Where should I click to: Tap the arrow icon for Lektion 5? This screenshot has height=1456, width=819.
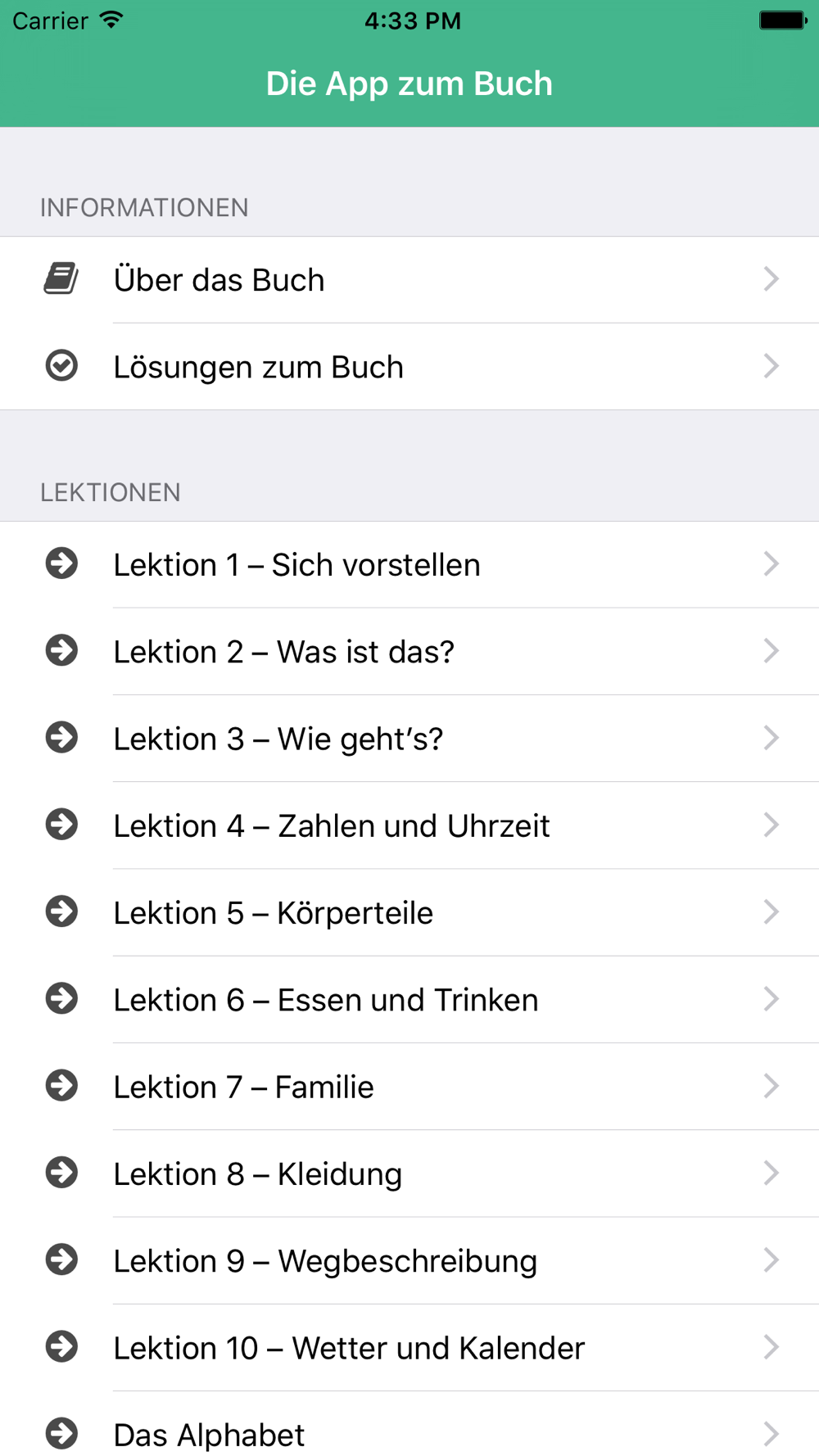tap(61, 911)
